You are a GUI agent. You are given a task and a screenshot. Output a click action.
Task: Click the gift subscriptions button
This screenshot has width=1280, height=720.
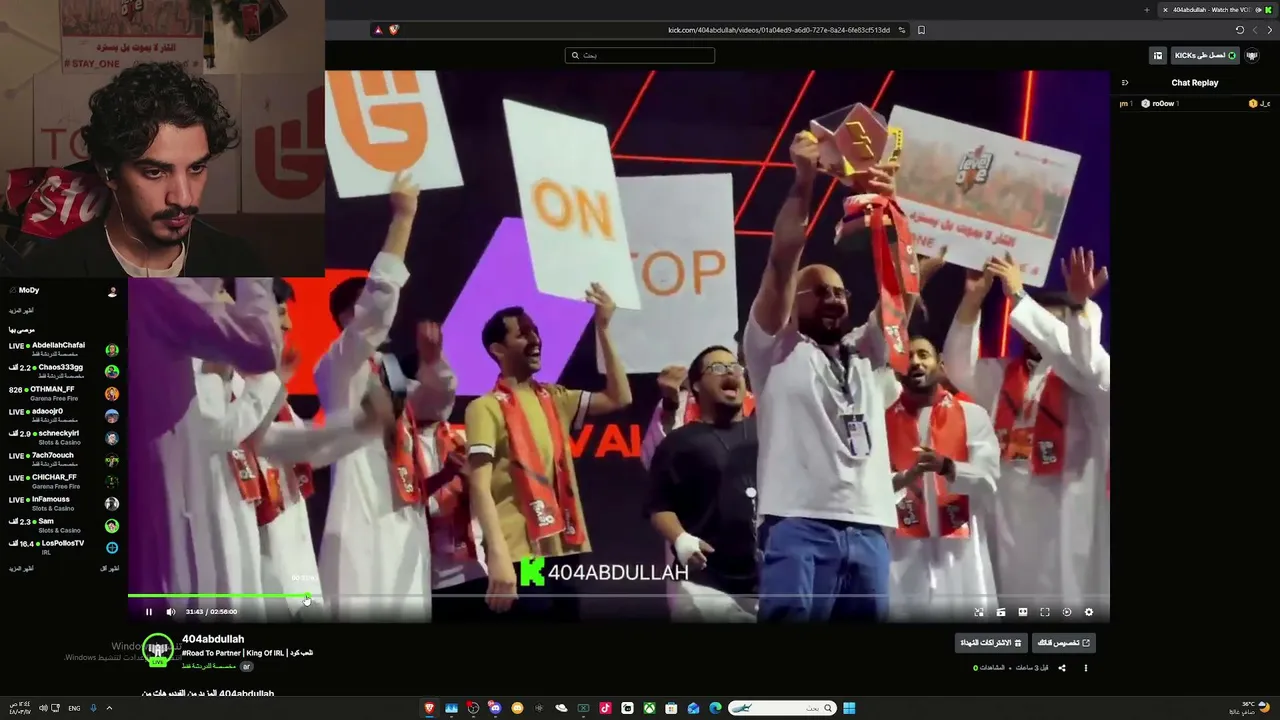(x=991, y=643)
